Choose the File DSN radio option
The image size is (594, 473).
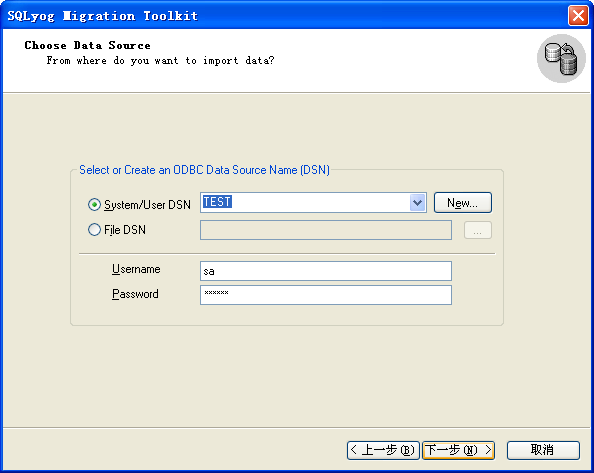point(94,229)
